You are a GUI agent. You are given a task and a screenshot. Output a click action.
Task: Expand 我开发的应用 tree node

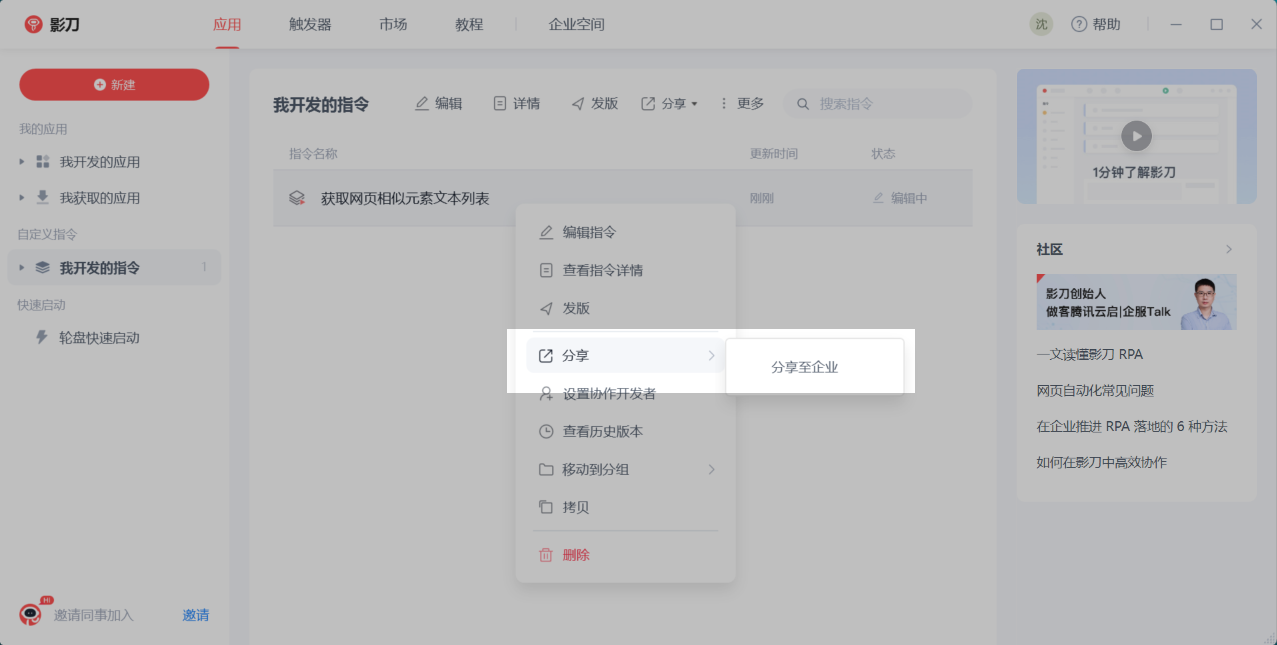point(22,162)
